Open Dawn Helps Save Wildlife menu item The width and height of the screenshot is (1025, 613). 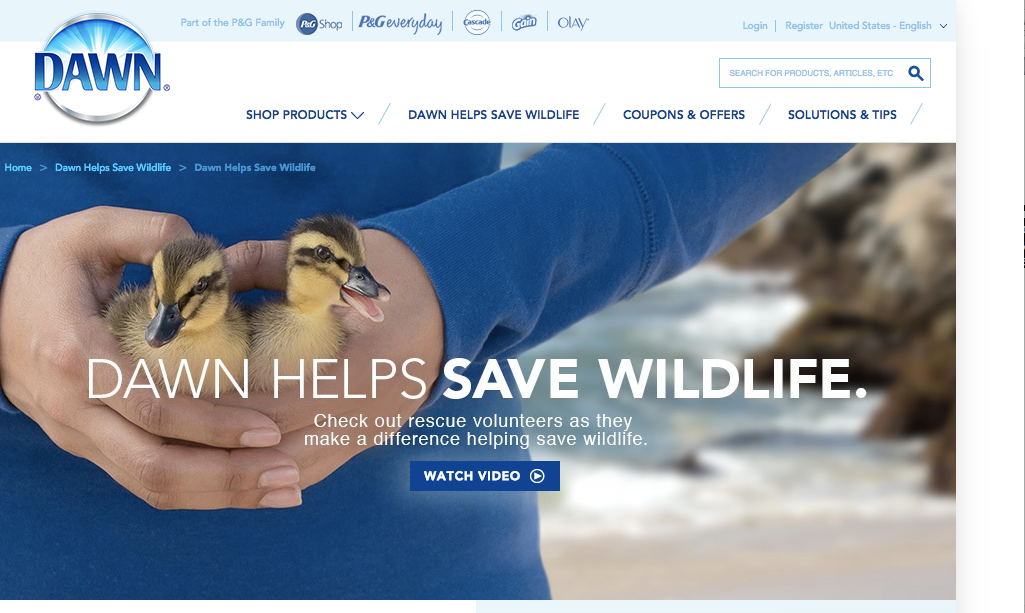coord(494,114)
